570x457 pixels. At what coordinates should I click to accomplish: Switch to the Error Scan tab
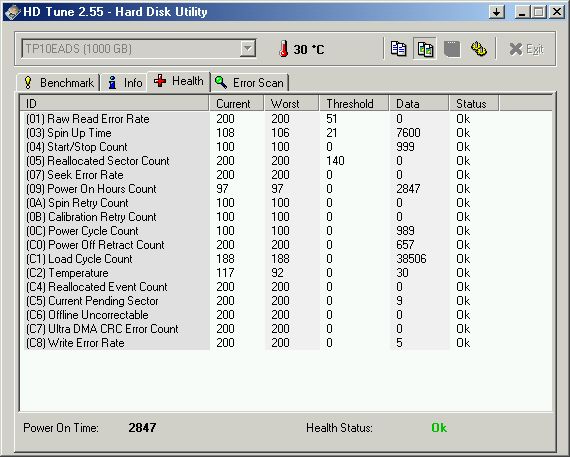(249, 83)
